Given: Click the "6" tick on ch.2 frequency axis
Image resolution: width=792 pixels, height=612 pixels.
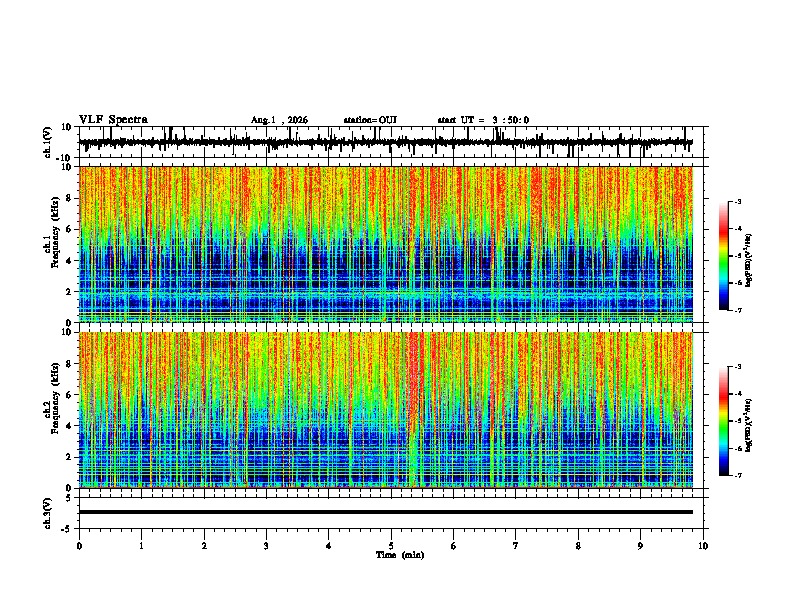Looking at the screenshot, I should click(x=69, y=395).
